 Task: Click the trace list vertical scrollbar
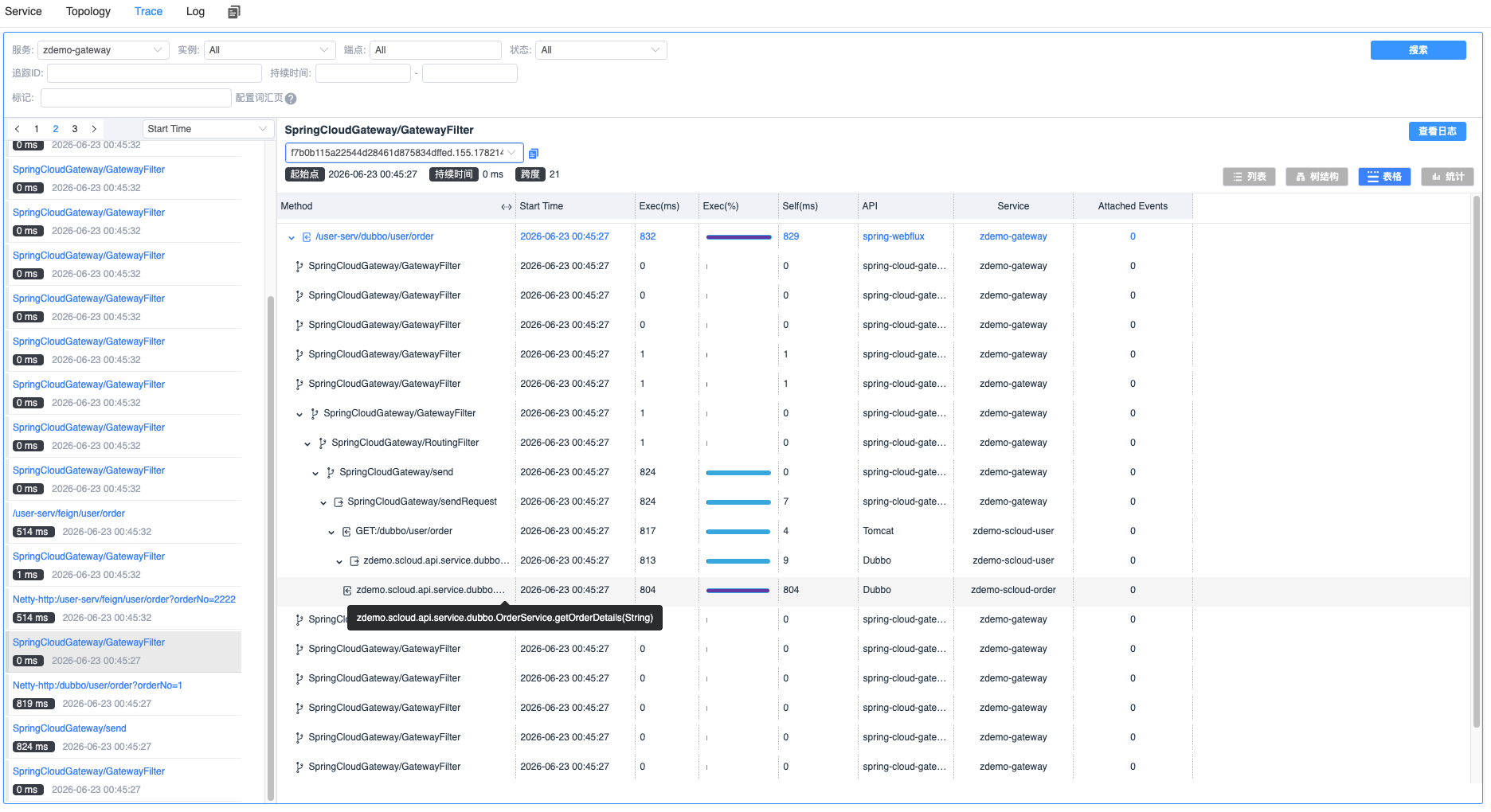click(x=271, y=548)
